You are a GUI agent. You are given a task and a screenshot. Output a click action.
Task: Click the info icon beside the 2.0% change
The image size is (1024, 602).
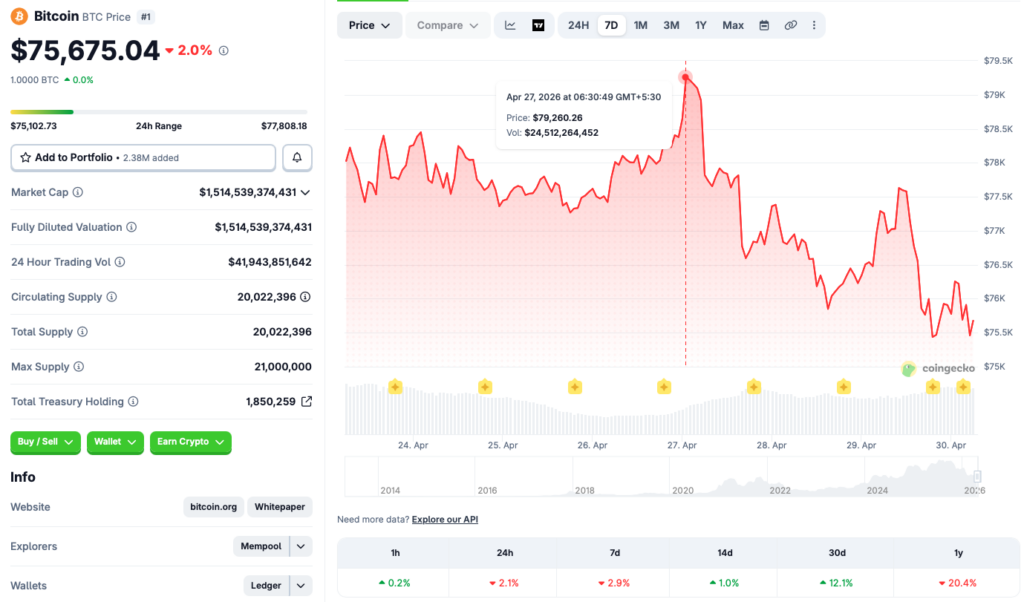tap(224, 51)
